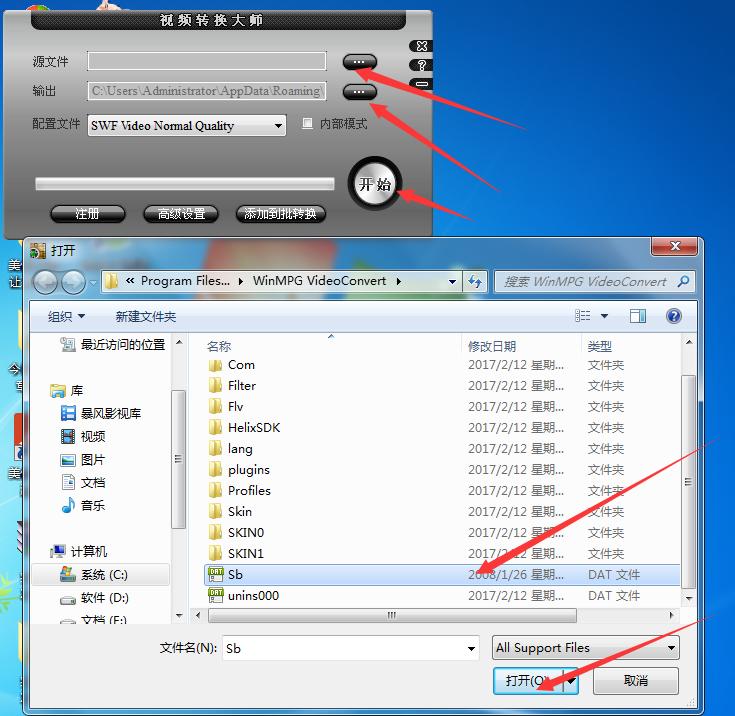Expand the 文件名 filename dropdown arrow

471,648
